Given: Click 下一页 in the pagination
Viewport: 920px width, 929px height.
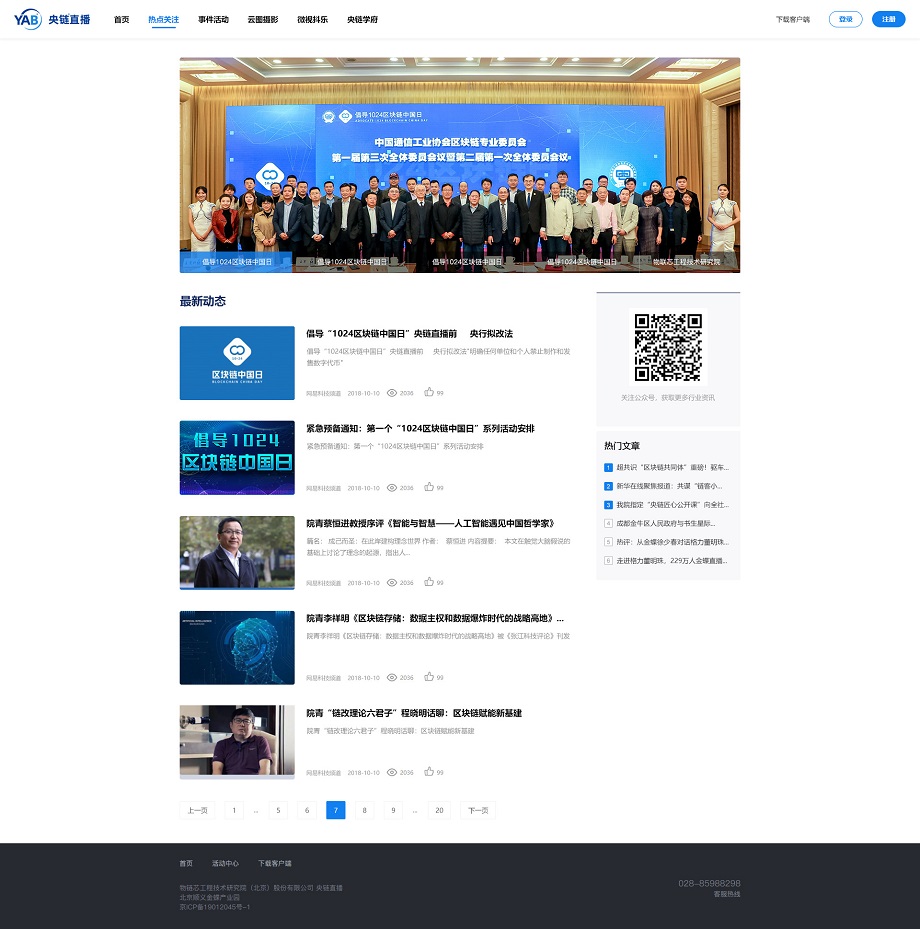Looking at the screenshot, I should point(478,810).
